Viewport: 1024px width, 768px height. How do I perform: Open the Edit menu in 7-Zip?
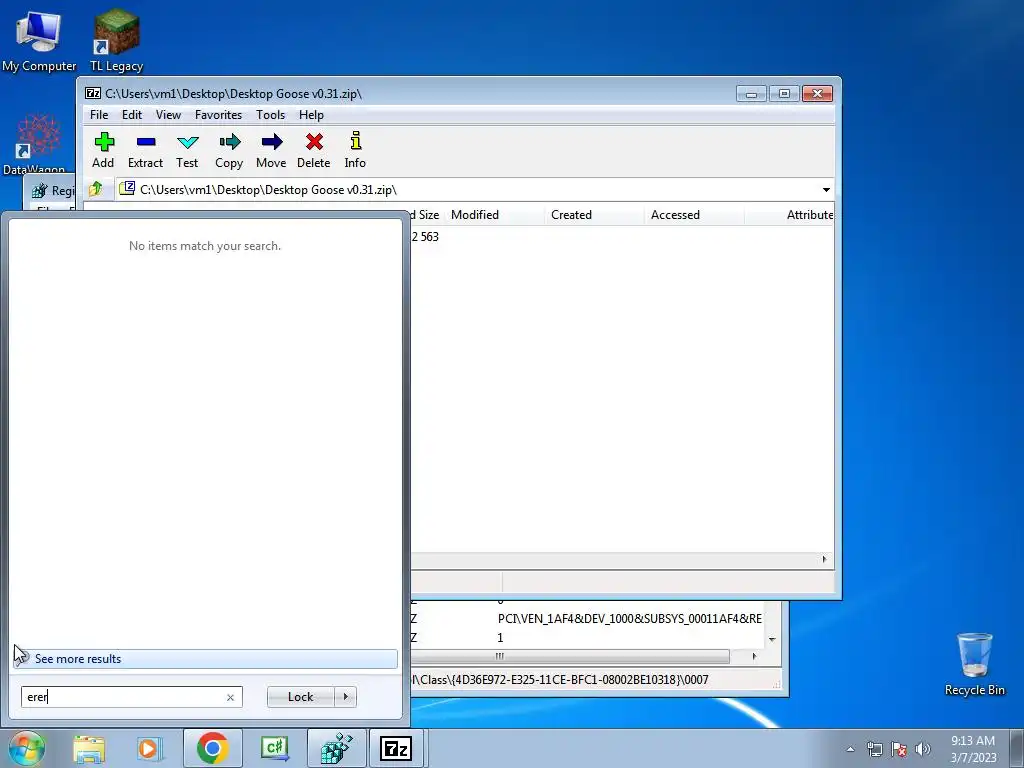pos(132,115)
